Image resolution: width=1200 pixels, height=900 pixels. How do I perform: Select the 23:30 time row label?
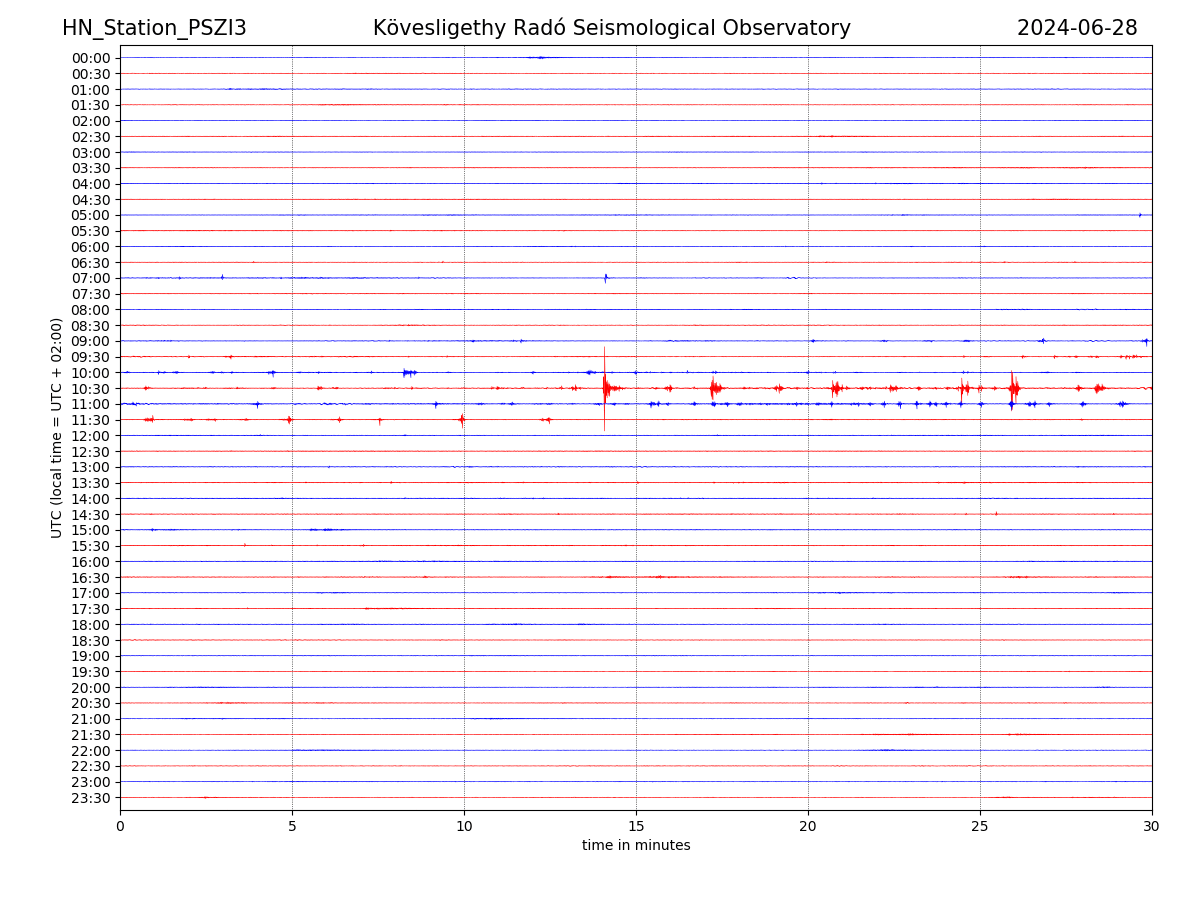[91, 798]
